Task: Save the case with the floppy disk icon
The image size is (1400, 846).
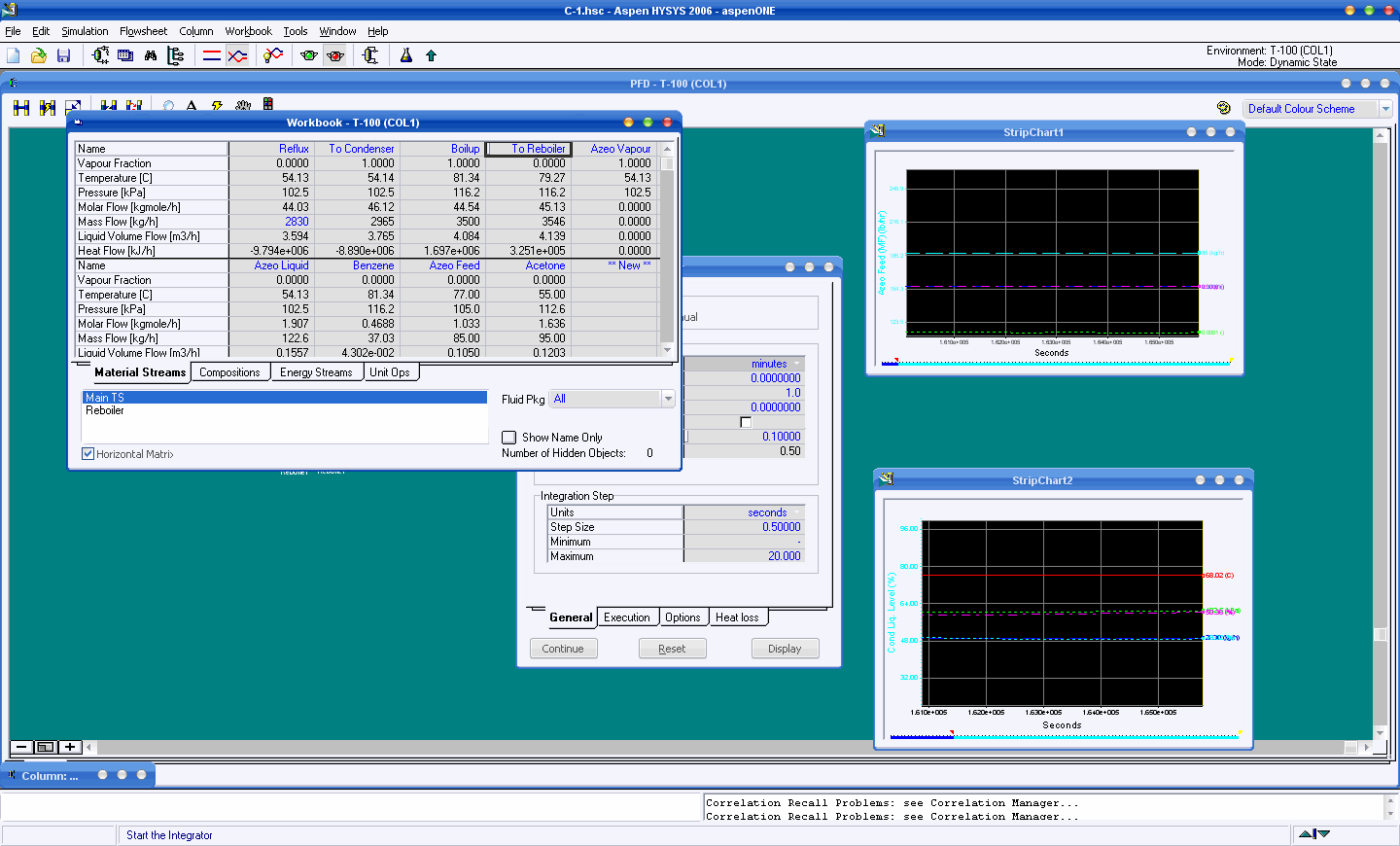Action: click(x=63, y=55)
